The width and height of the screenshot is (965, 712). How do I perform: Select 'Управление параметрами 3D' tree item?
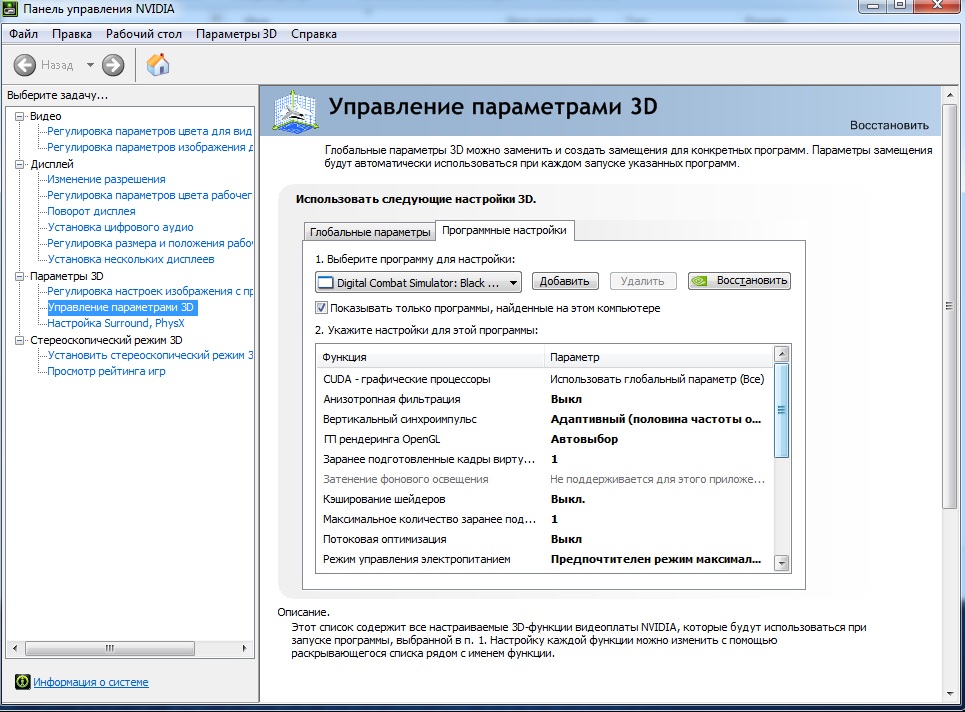click(x=122, y=307)
